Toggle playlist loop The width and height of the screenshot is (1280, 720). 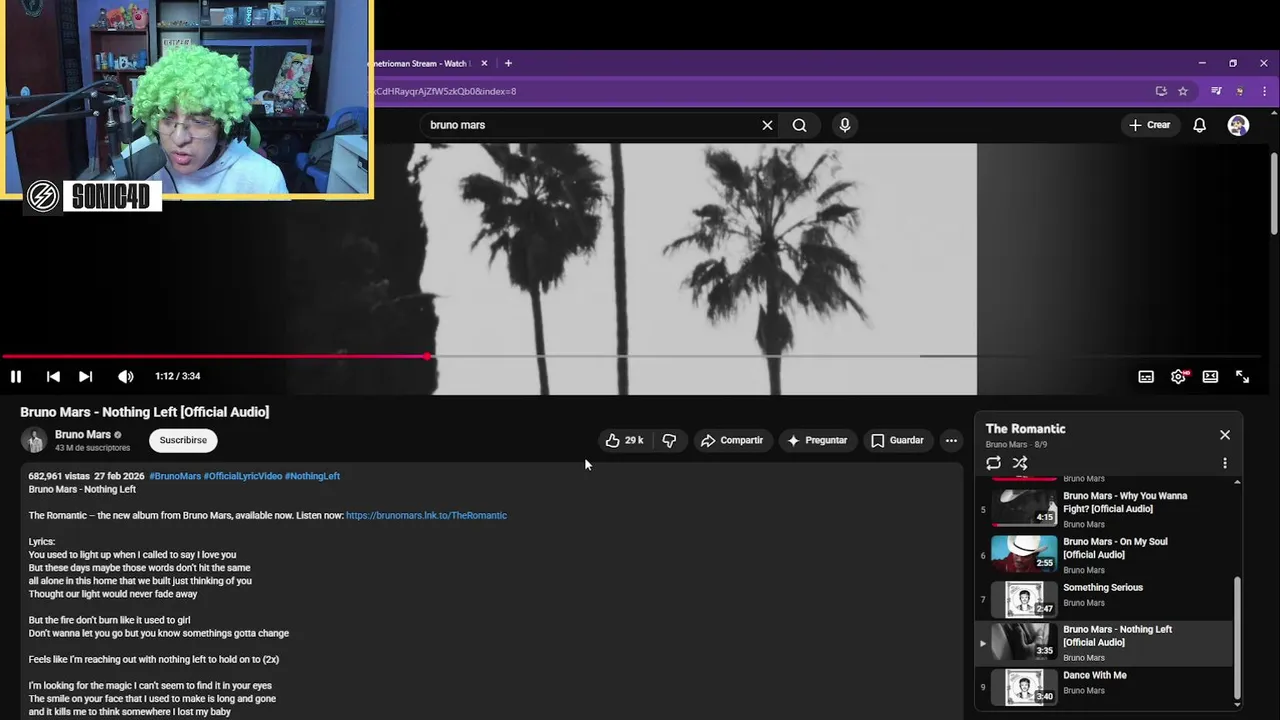click(x=993, y=463)
